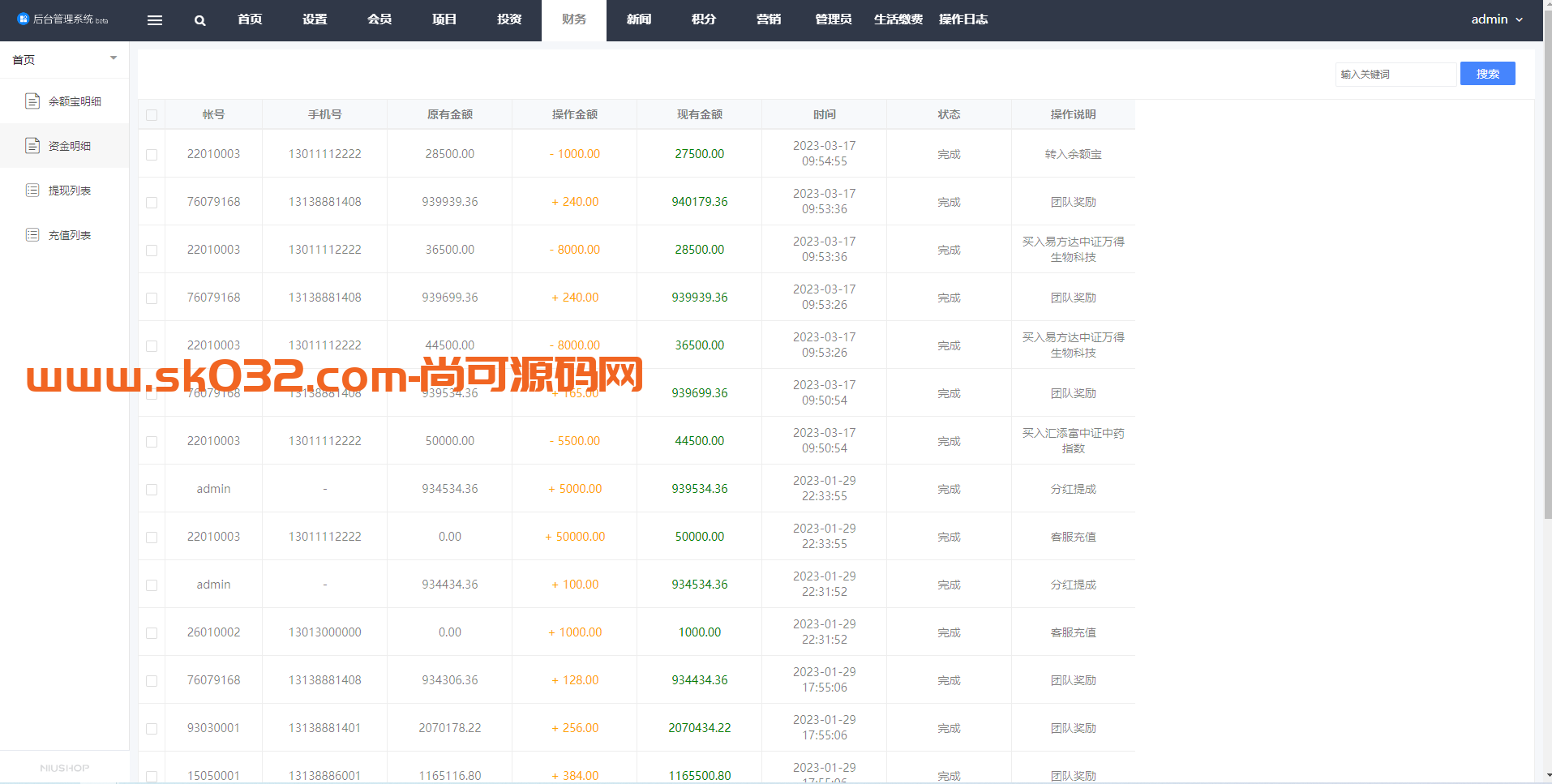Image resolution: width=1552 pixels, height=784 pixels.
Task: Click the 时间 column header
Action: 825,114
